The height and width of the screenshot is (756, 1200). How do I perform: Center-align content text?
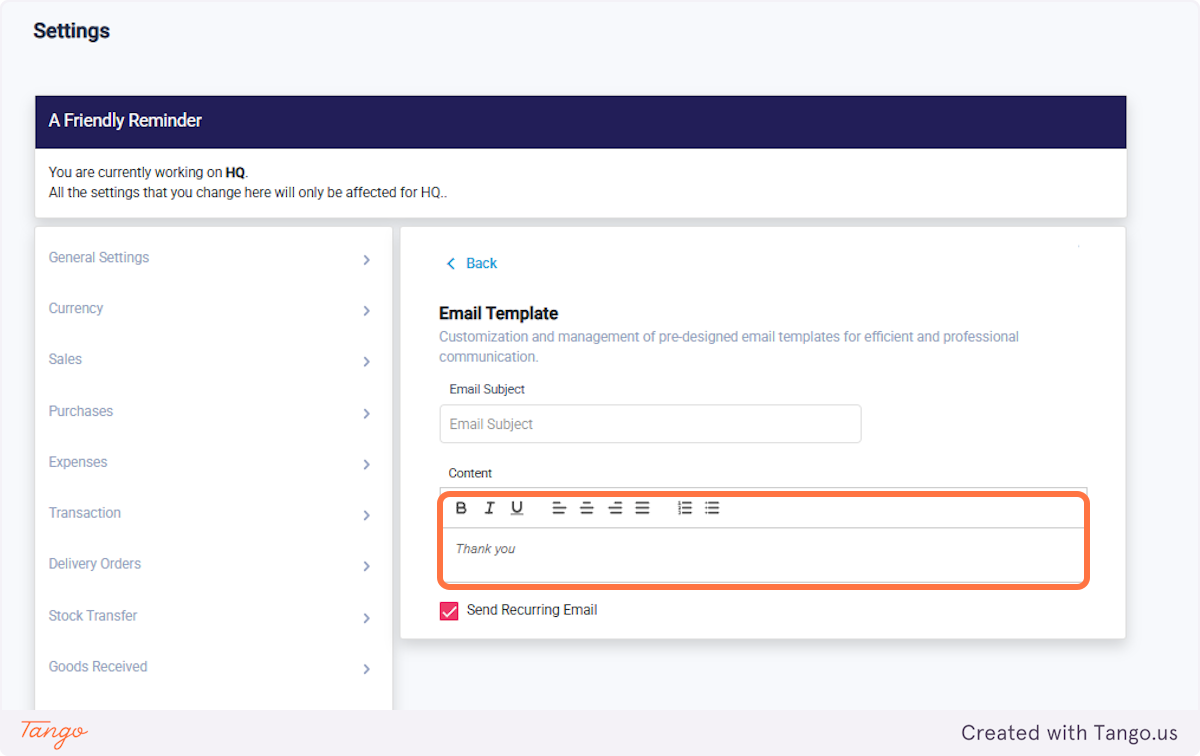tap(587, 508)
